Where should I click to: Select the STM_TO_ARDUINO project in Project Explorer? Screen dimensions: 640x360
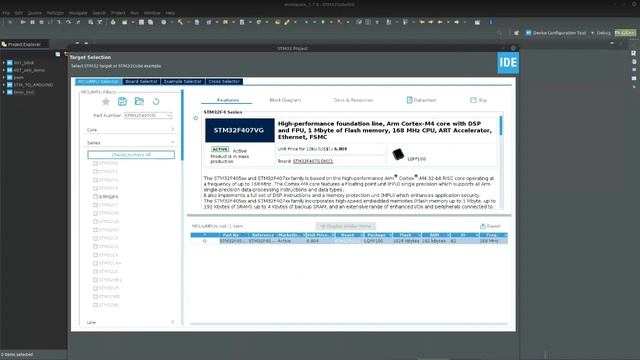click(33, 85)
